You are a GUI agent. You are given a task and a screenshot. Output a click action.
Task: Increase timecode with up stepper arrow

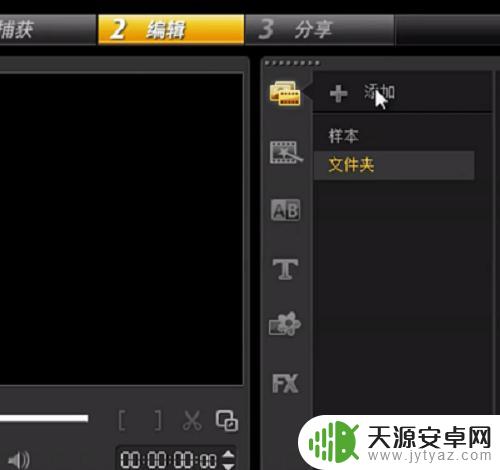(x=229, y=454)
